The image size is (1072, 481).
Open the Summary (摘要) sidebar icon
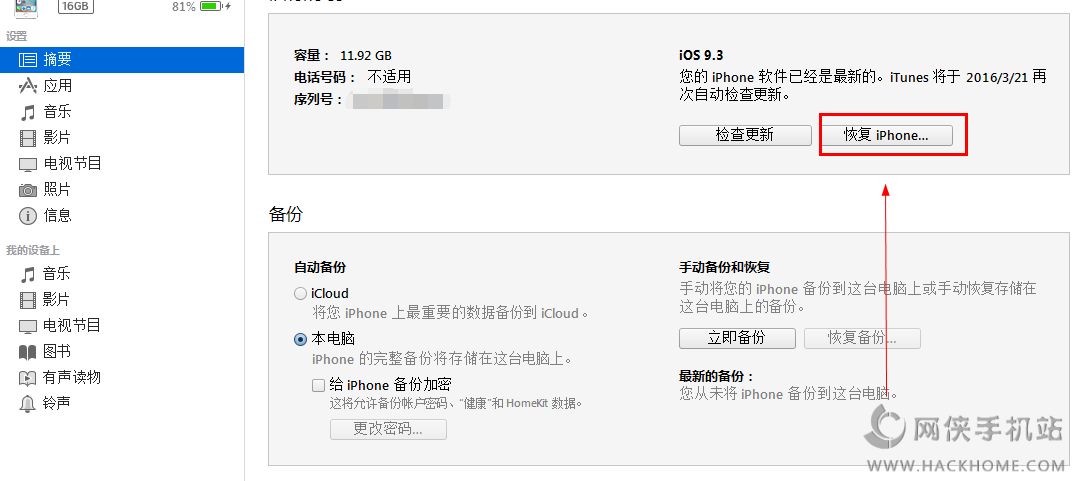point(27,60)
